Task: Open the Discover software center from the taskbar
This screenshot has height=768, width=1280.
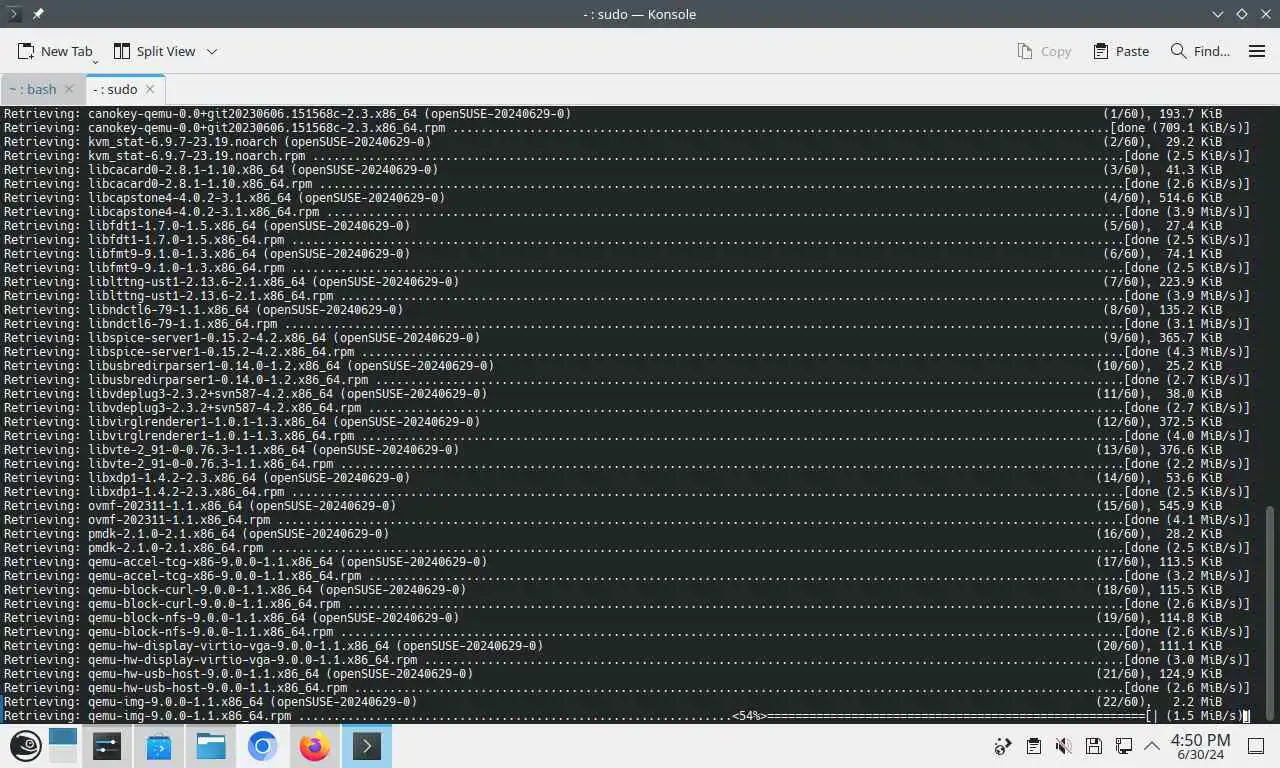Action: coord(158,746)
